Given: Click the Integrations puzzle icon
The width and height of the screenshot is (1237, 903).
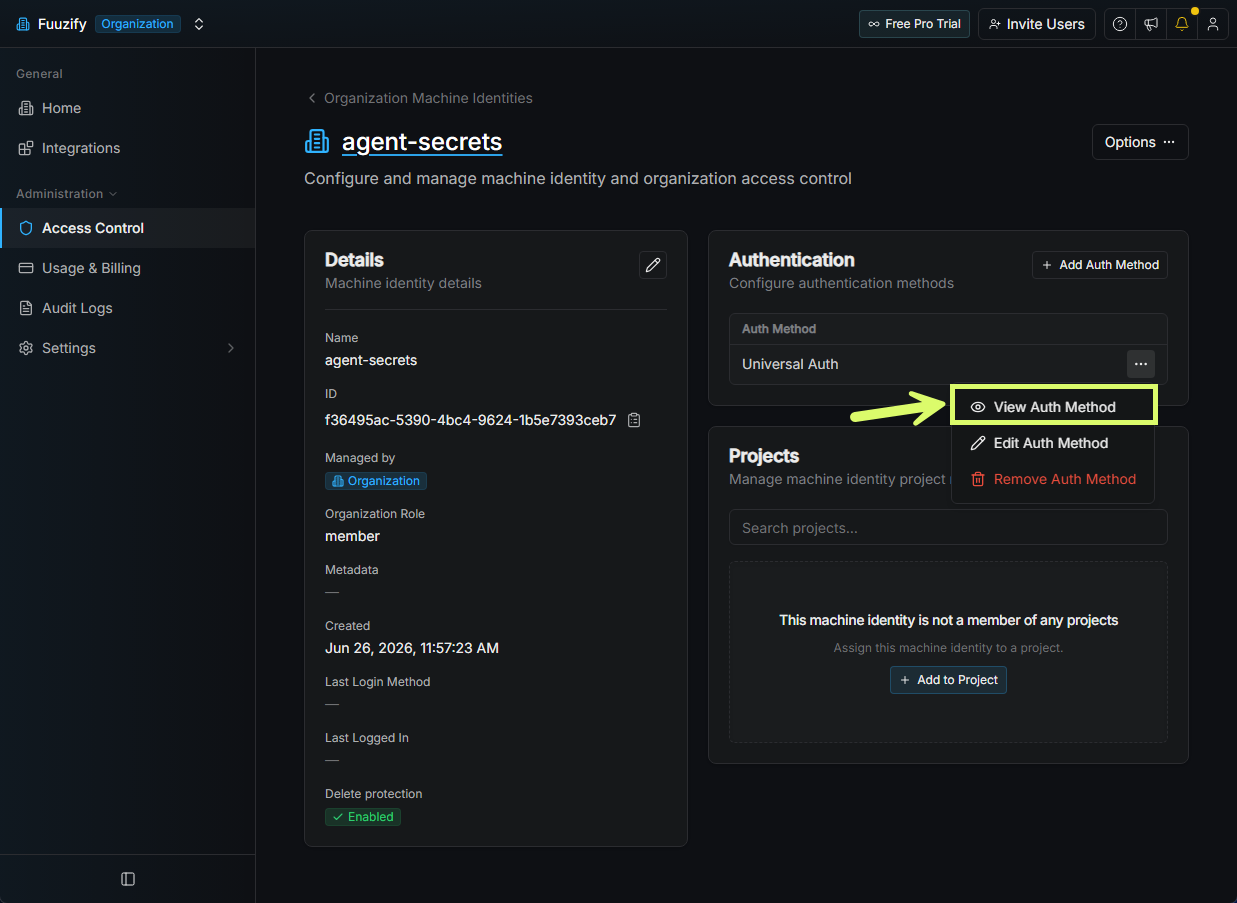Looking at the screenshot, I should [26, 148].
